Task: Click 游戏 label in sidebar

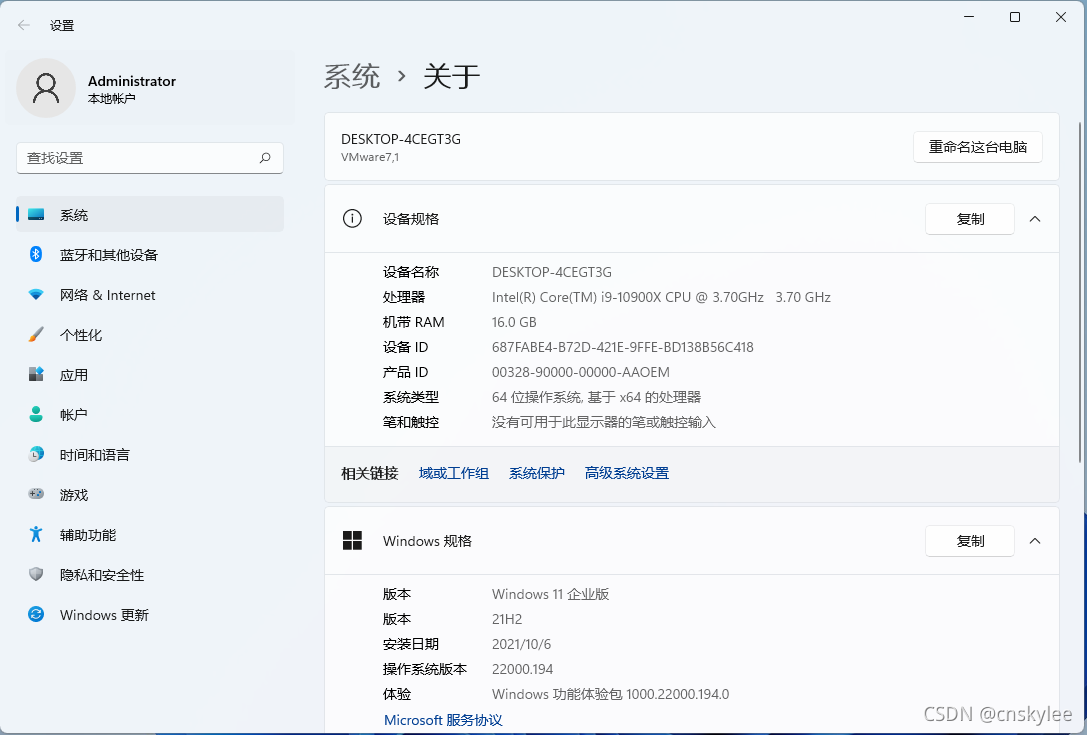Action: point(74,495)
